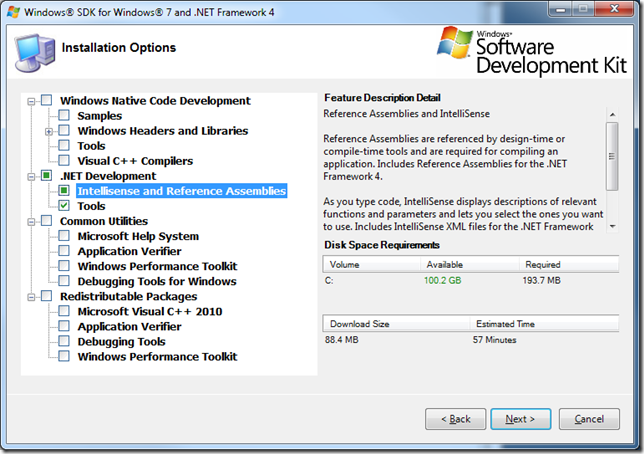Toggle the .NET Development checkbox
The image size is (644, 454).
tap(46, 176)
